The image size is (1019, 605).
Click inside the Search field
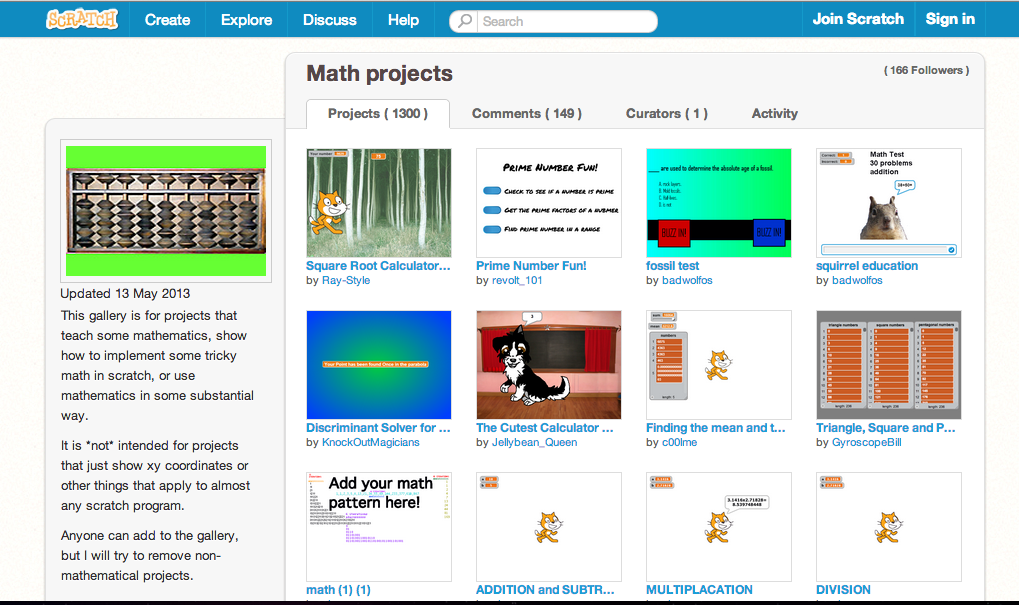(555, 19)
